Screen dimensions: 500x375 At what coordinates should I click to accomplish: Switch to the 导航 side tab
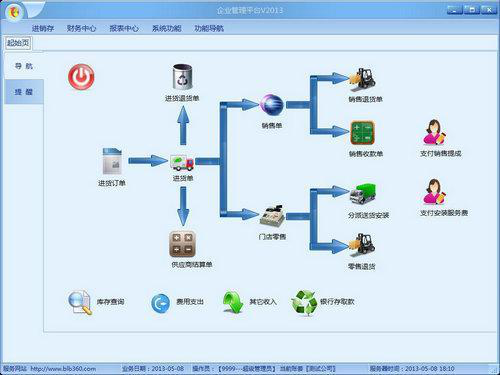point(24,66)
